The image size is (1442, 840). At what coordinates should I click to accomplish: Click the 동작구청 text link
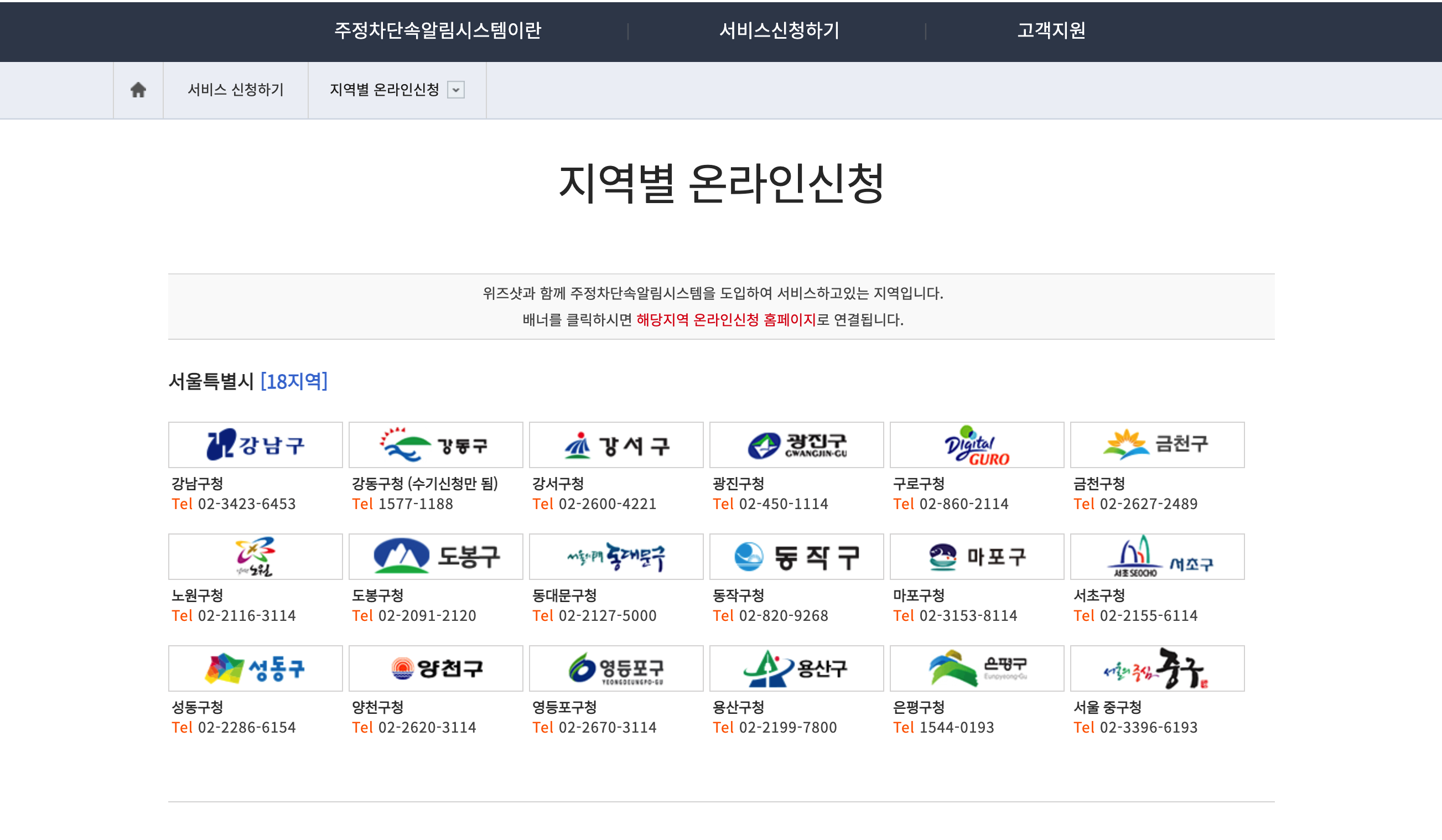(x=738, y=595)
